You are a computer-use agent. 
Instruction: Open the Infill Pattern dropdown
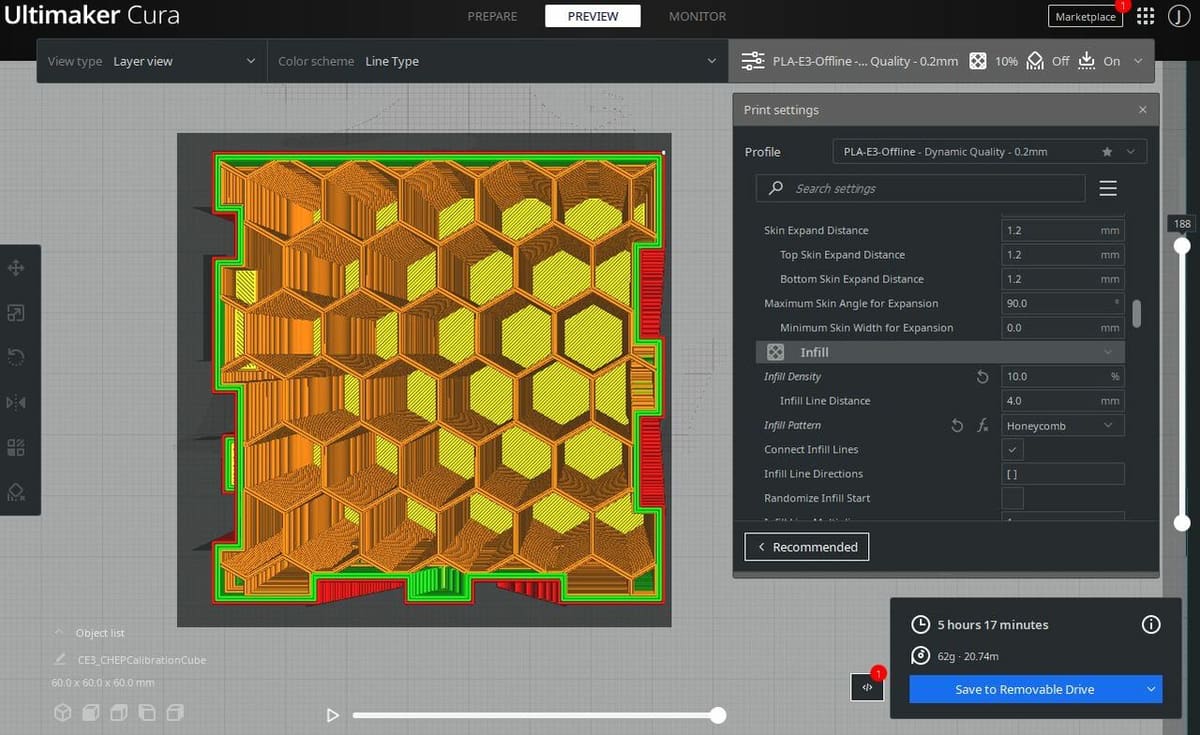click(x=1063, y=426)
